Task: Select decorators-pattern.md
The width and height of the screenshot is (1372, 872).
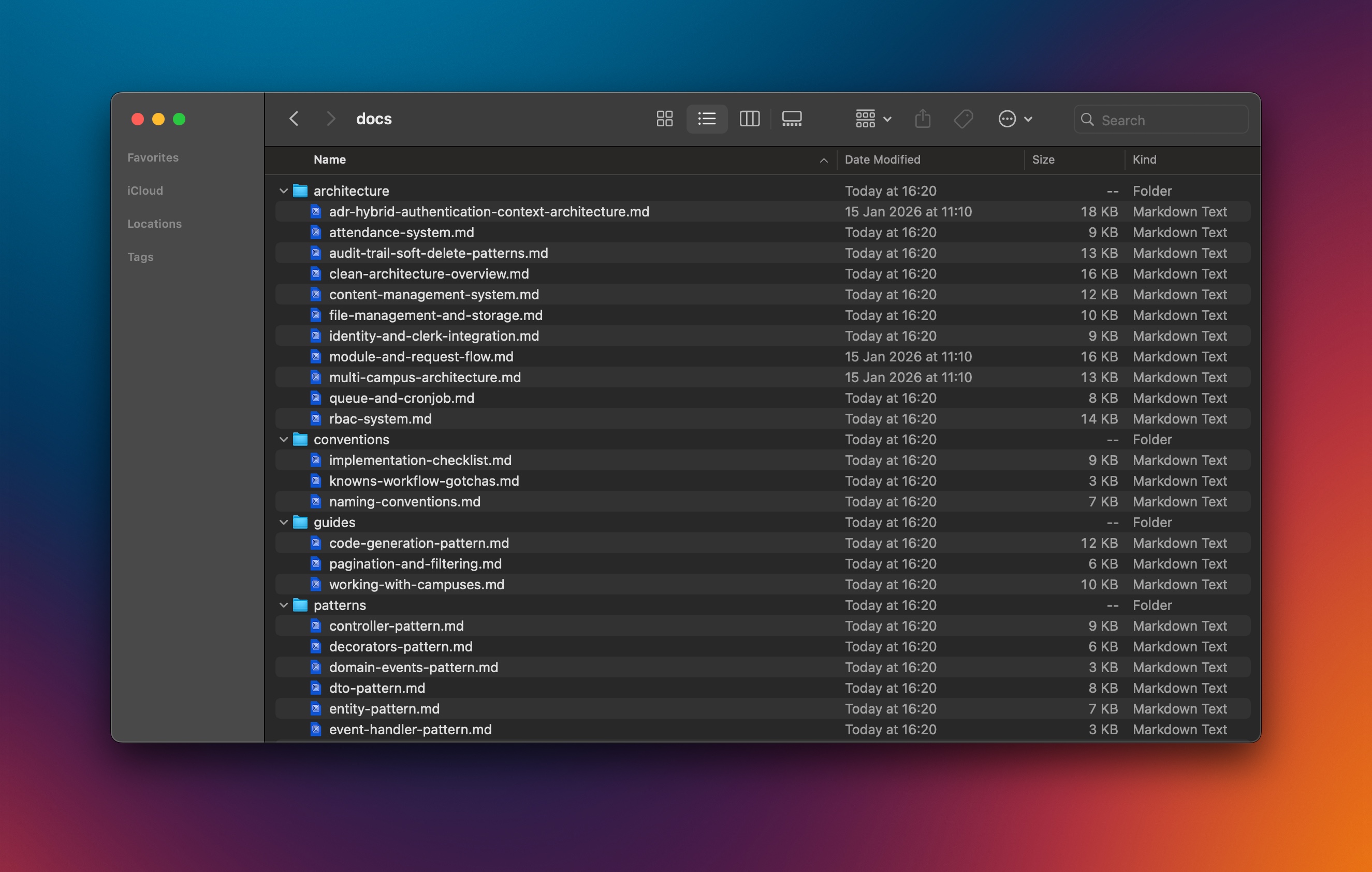Action: [763, 646]
